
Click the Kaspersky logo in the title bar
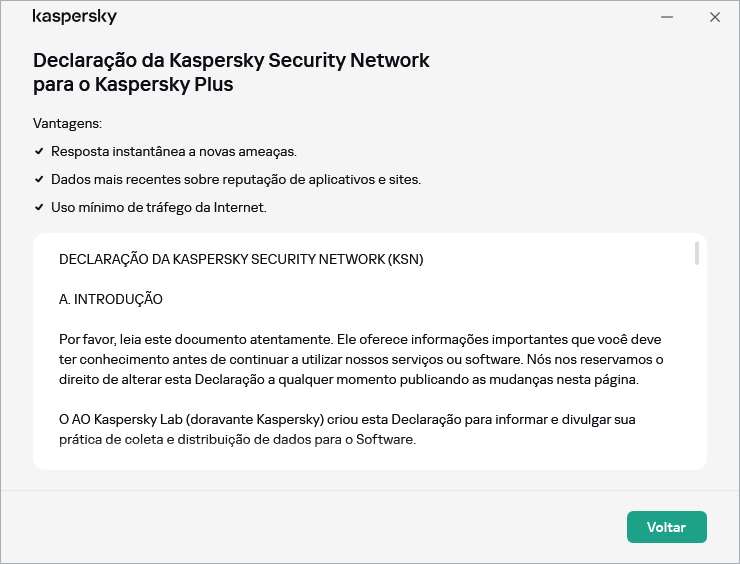click(x=74, y=17)
